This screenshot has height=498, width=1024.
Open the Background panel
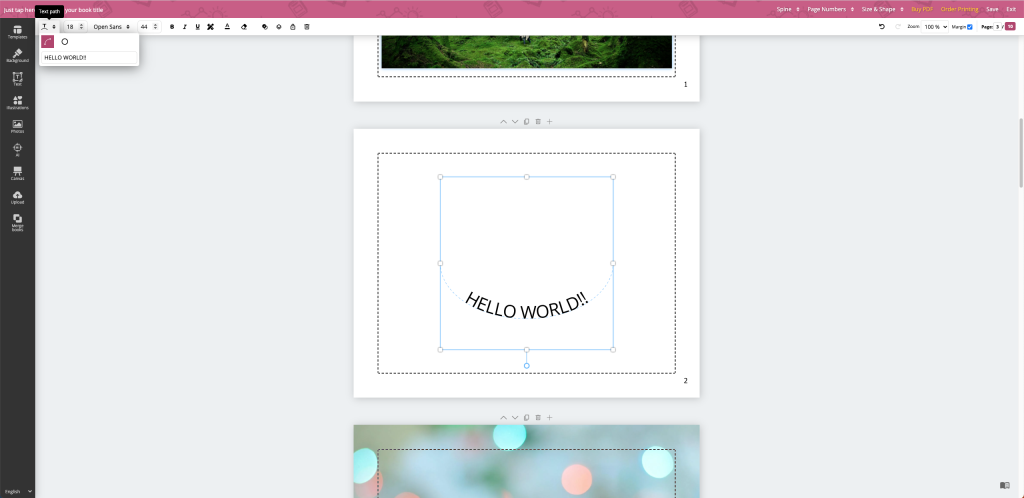18,55
